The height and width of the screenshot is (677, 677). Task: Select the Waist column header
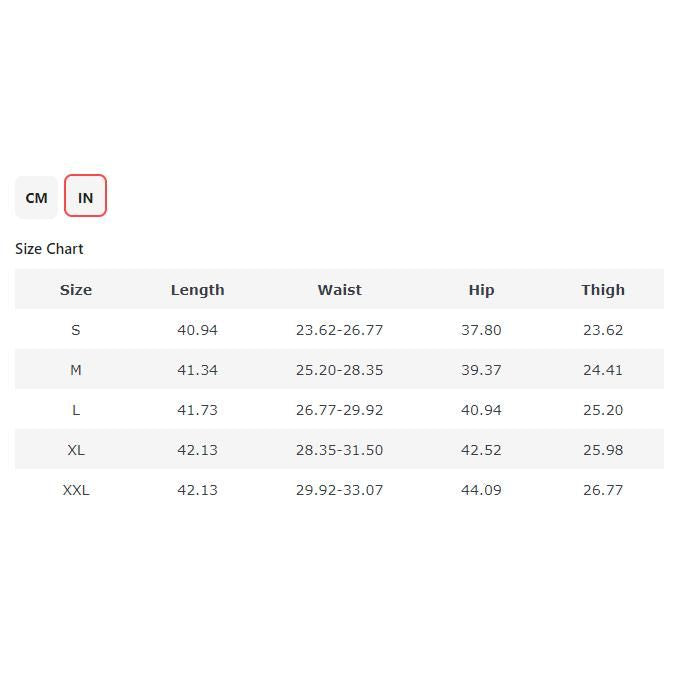pyautogui.click(x=339, y=290)
